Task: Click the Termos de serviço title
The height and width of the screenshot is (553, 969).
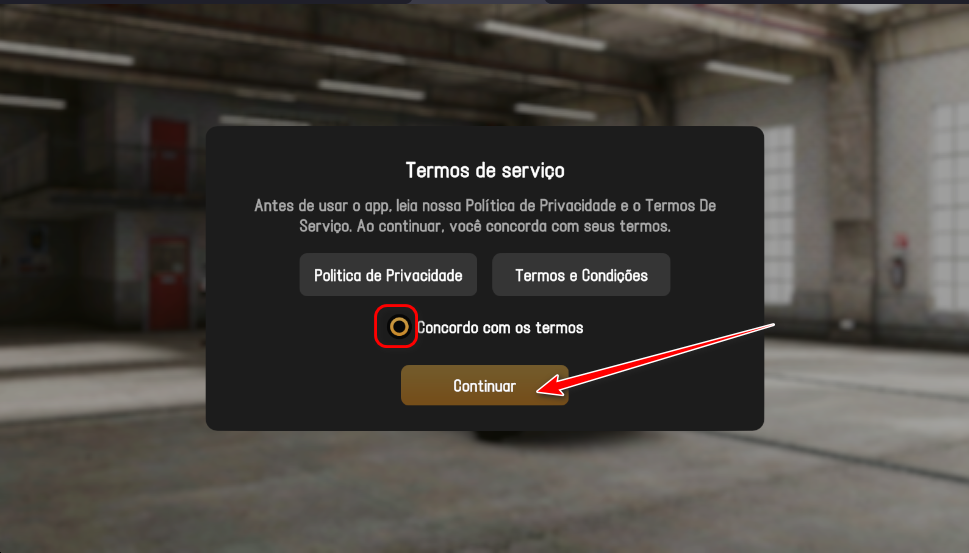Action: click(x=485, y=170)
